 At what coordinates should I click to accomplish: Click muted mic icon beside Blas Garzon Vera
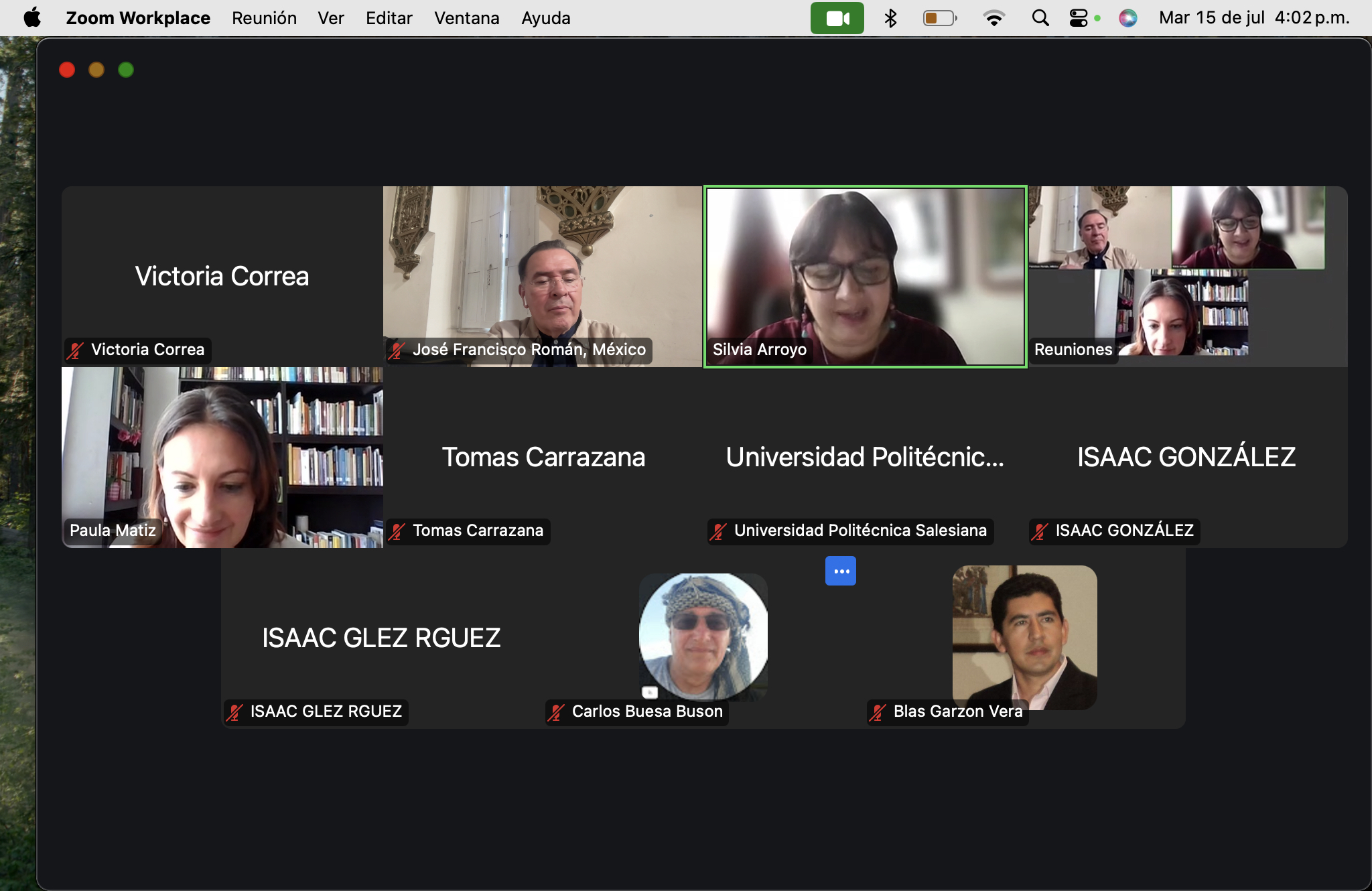[x=878, y=712]
